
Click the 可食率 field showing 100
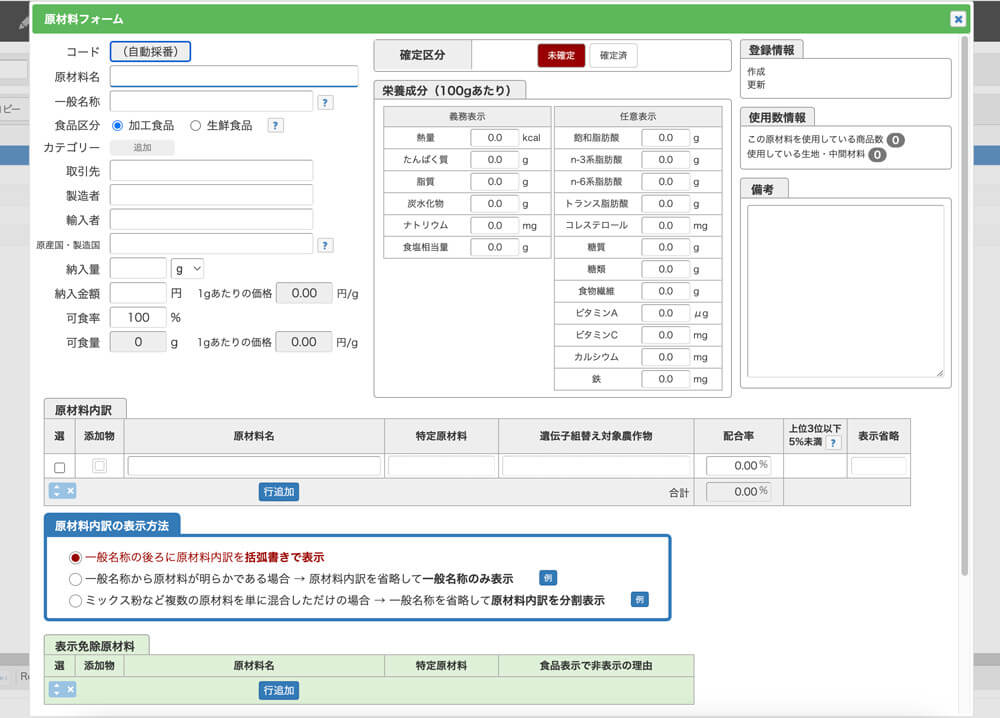tap(138, 317)
